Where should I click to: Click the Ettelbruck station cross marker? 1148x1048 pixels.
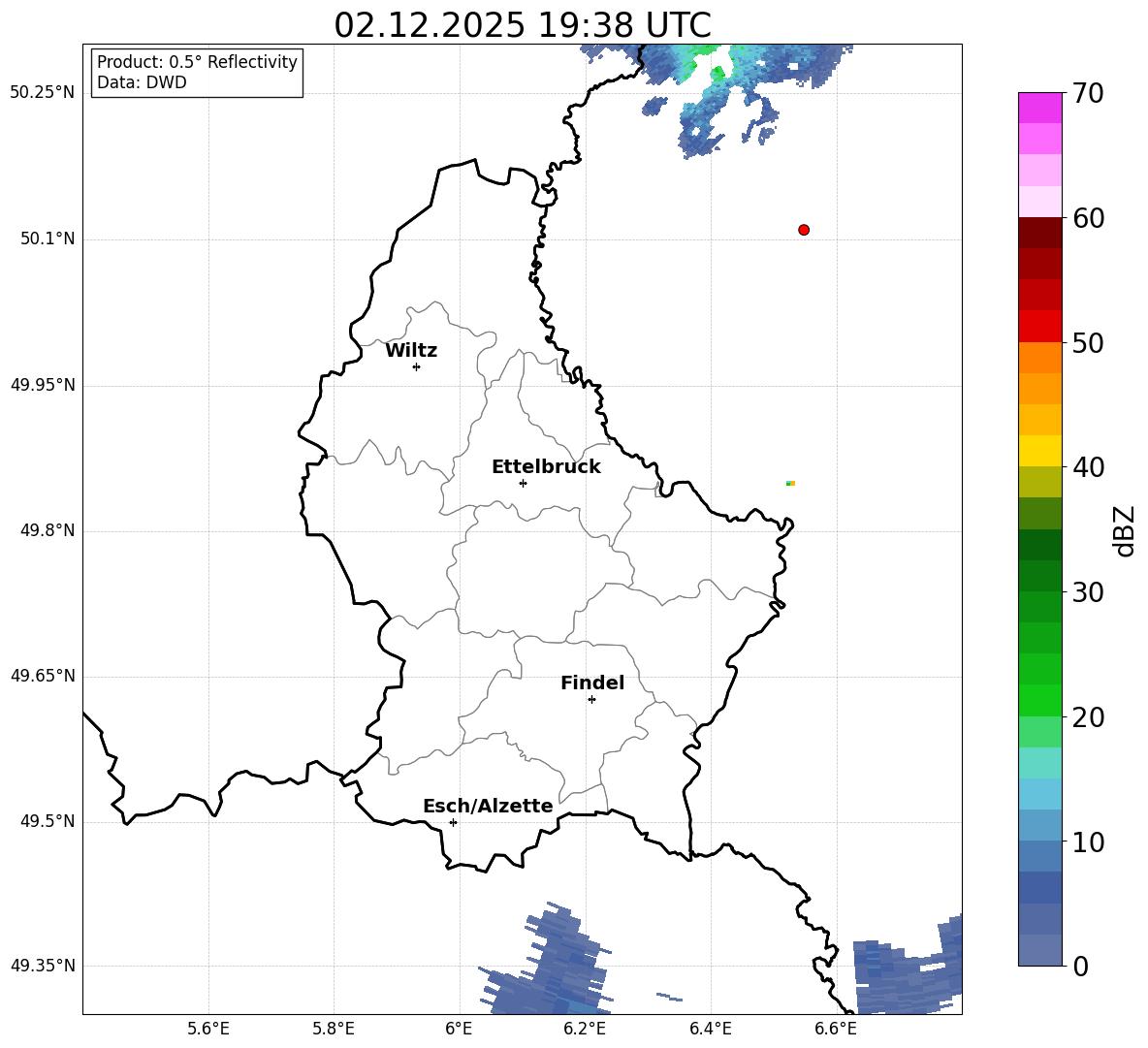pos(523,483)
